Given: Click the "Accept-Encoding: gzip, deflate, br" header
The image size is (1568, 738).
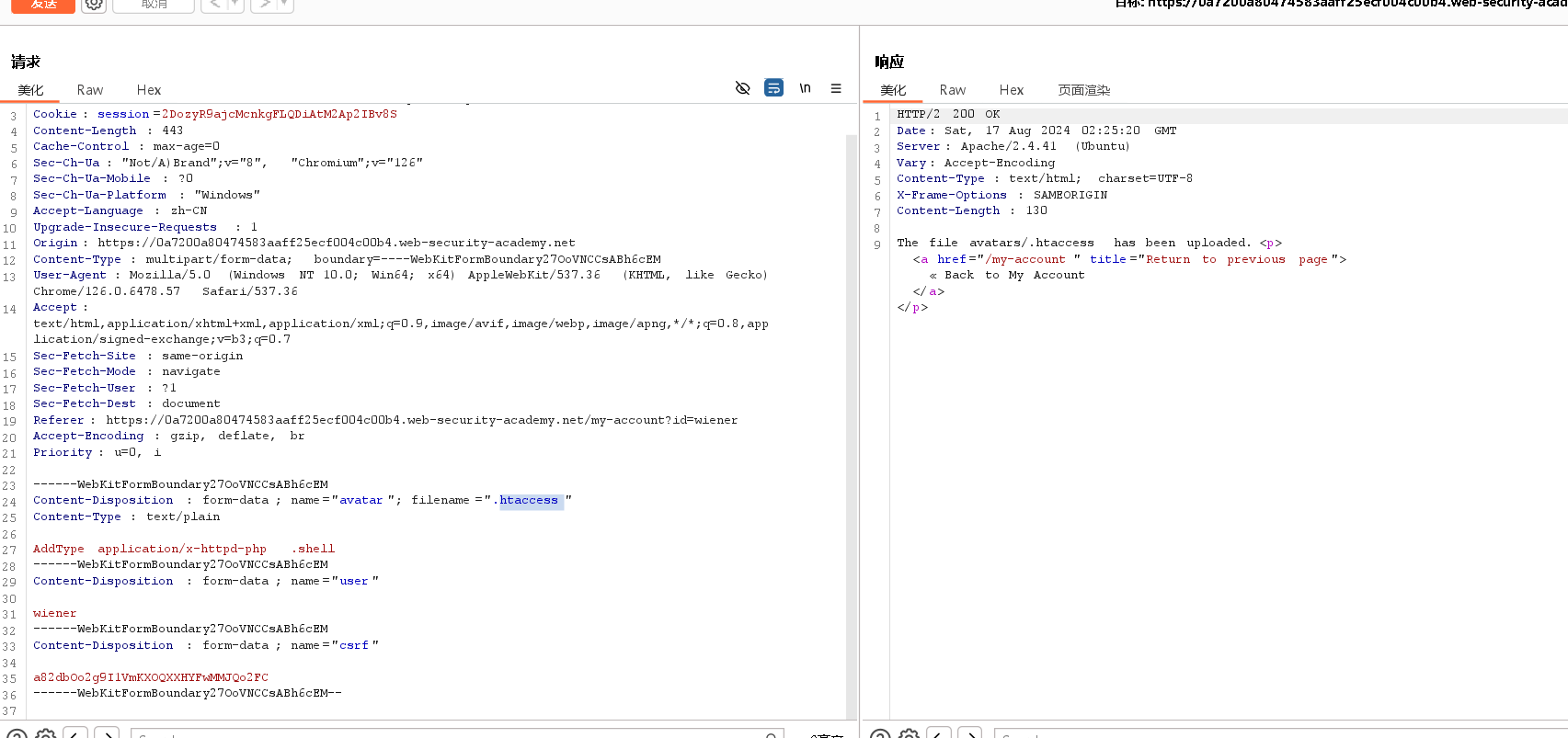Looking at the screenshot, I should tap(168, 436).
